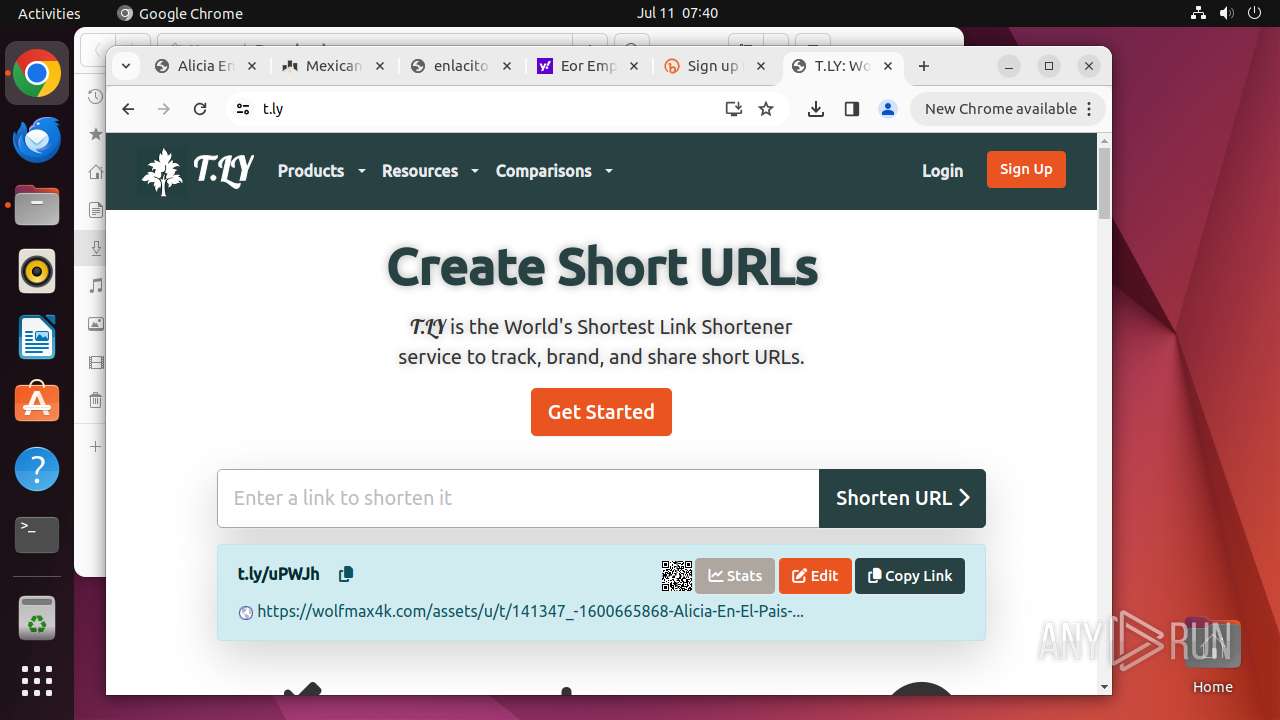Click the install app icon in address bar
Screen dimensions: 1280x720
[734, 109]
